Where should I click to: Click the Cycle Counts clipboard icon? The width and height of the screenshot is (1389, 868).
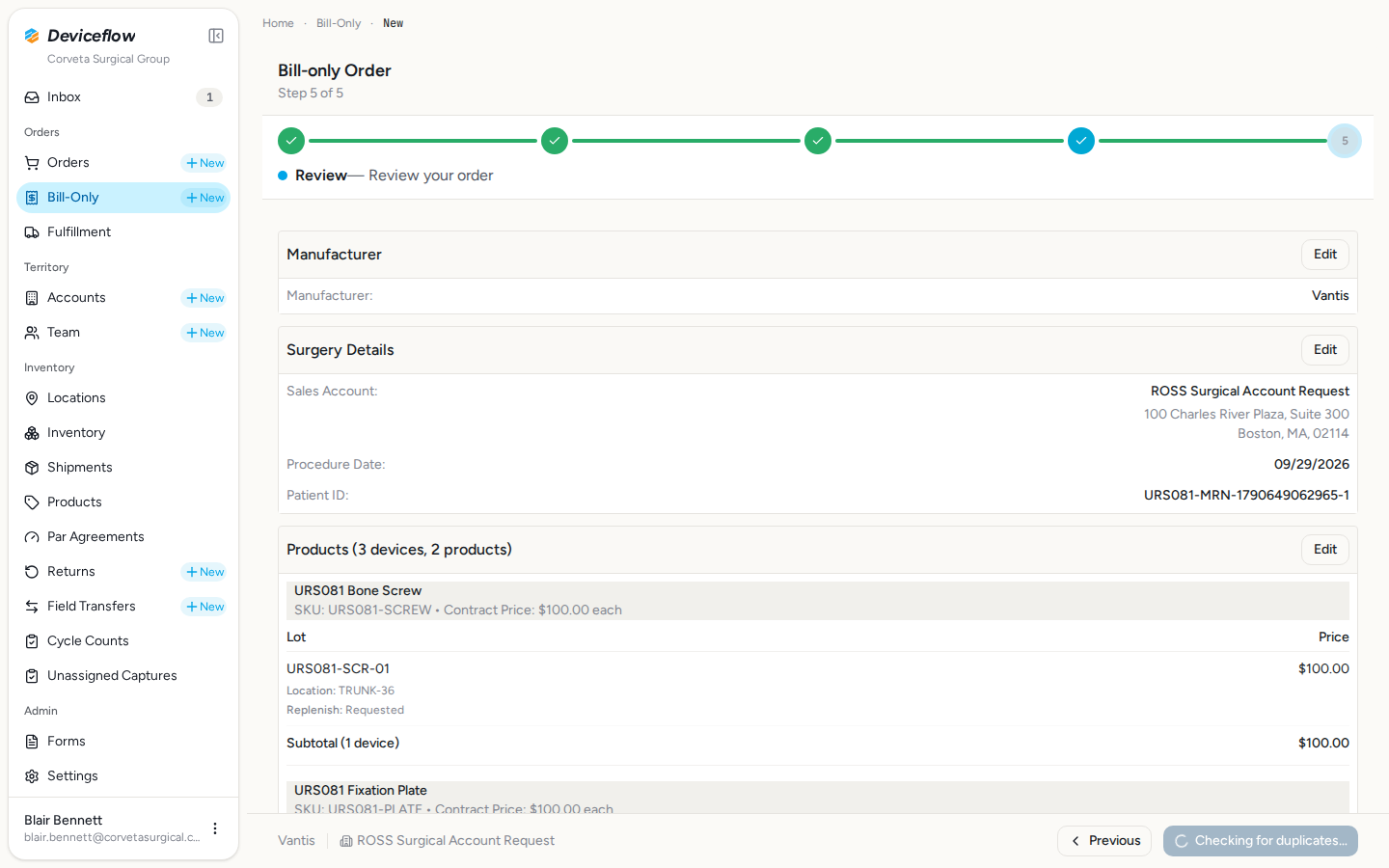coord(32,641)
